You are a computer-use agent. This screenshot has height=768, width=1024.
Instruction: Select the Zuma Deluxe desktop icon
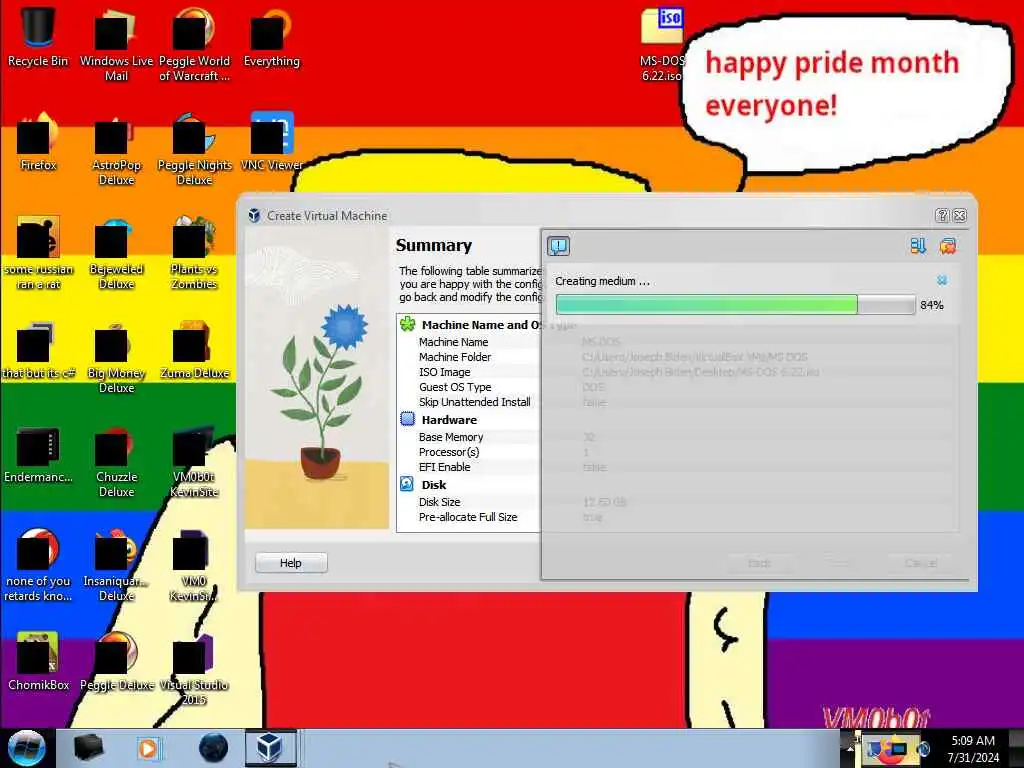pyautogui.click(x=194, y=351)
